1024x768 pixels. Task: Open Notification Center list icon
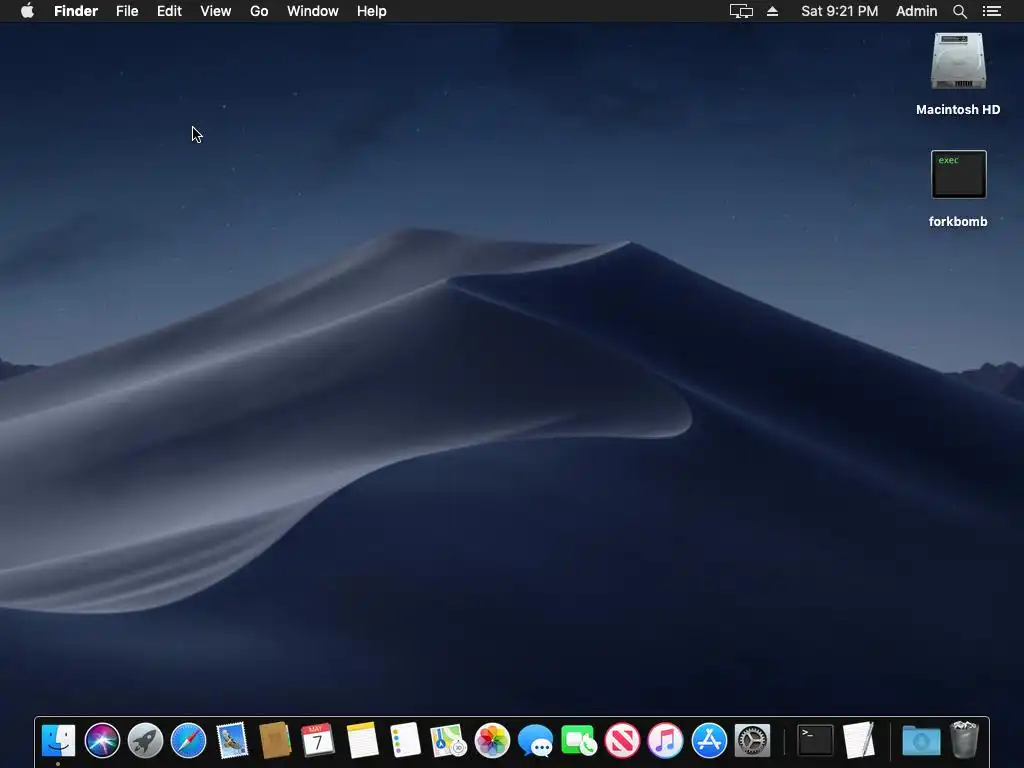point(992,11)
